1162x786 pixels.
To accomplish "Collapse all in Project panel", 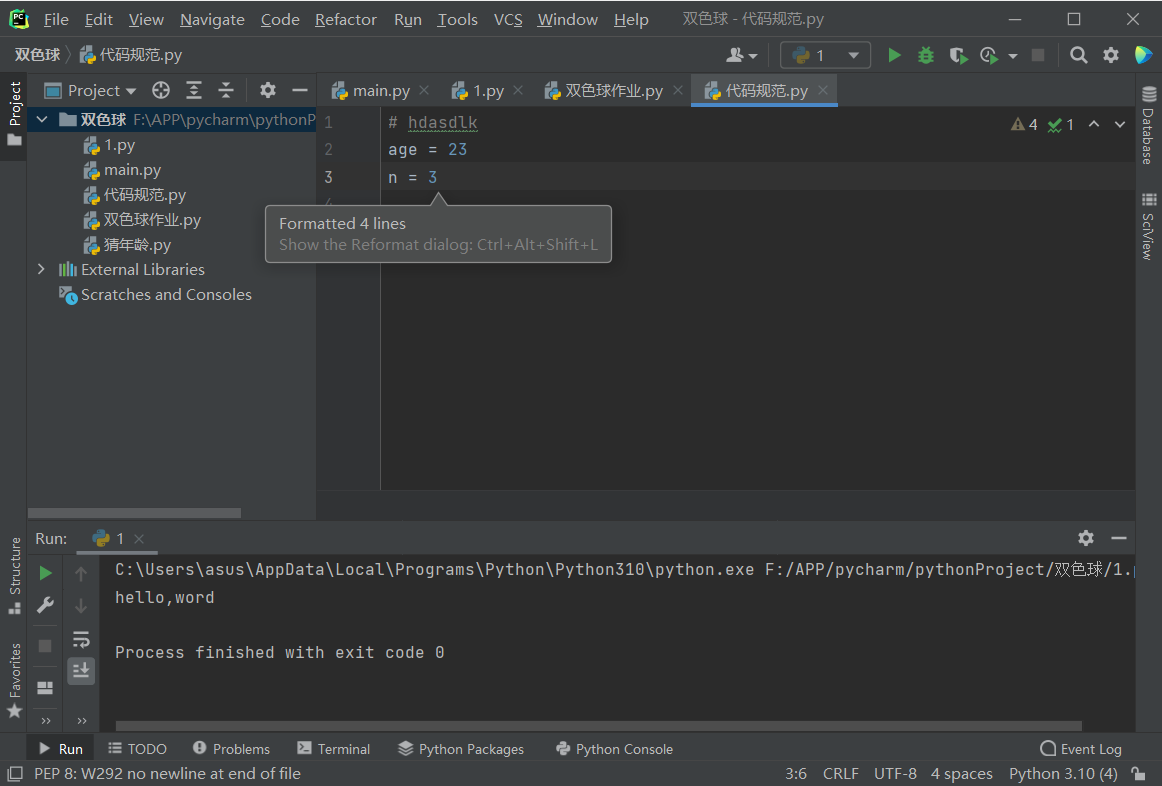I will 226,90.
